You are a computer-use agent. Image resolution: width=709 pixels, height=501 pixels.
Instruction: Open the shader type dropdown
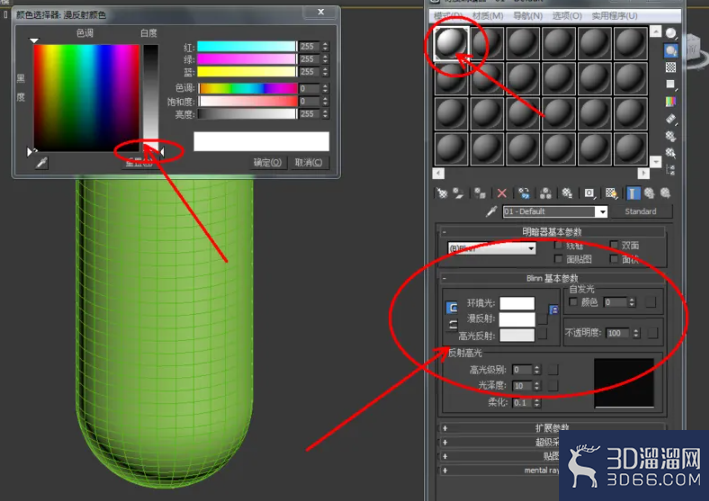tap(492, 248)
